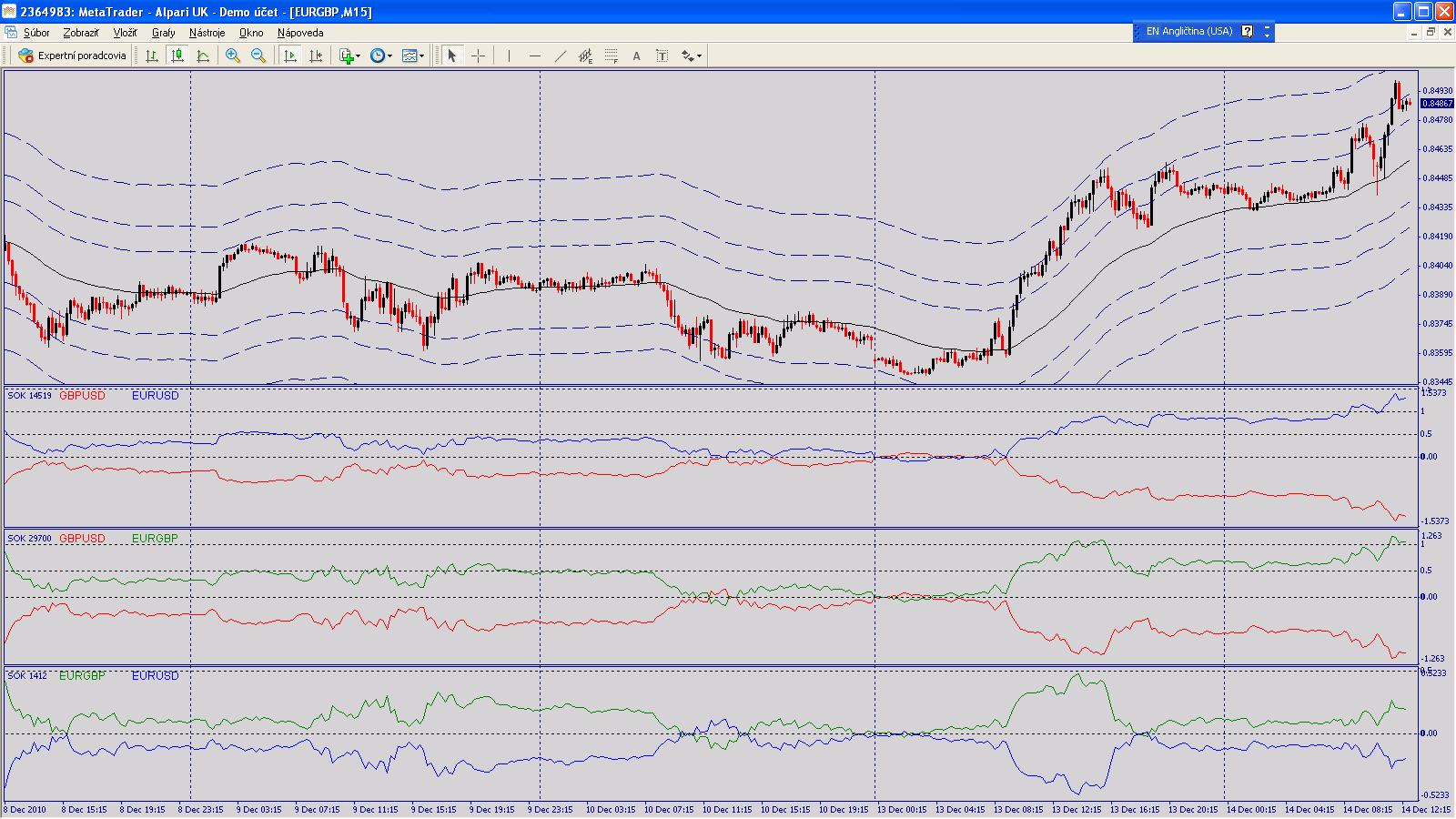Open the timeframe periods dropdown
The height and width of the screenshot is (819, 1456).
tap(381, 56)
